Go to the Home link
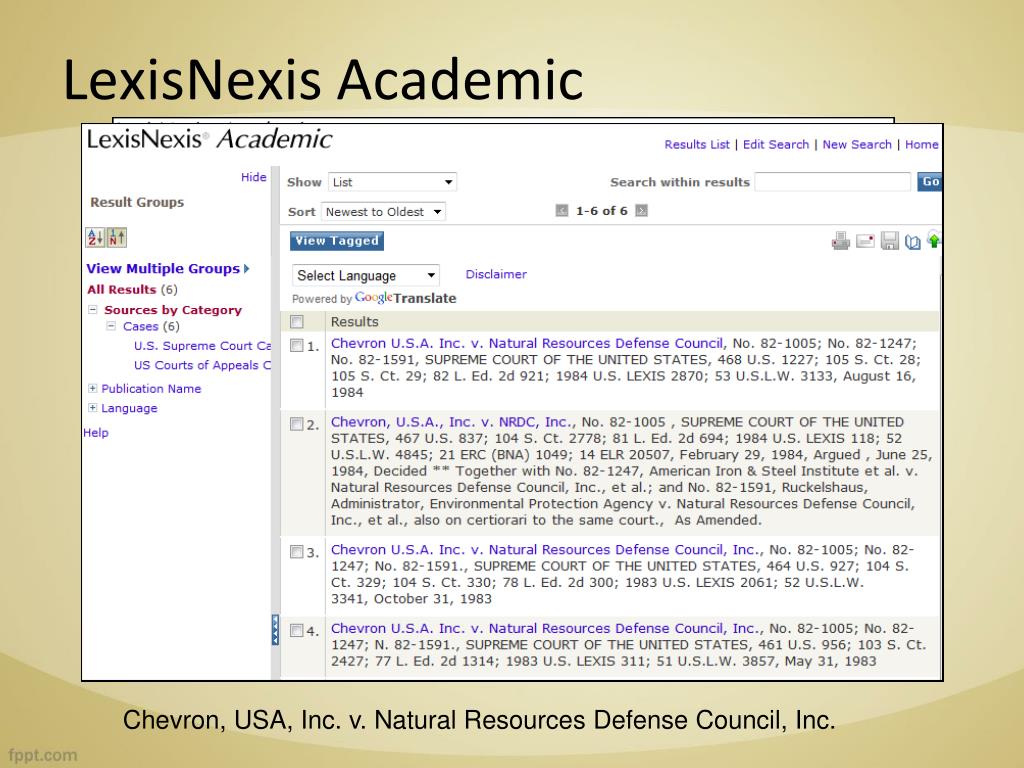 (x=921, y=144)
